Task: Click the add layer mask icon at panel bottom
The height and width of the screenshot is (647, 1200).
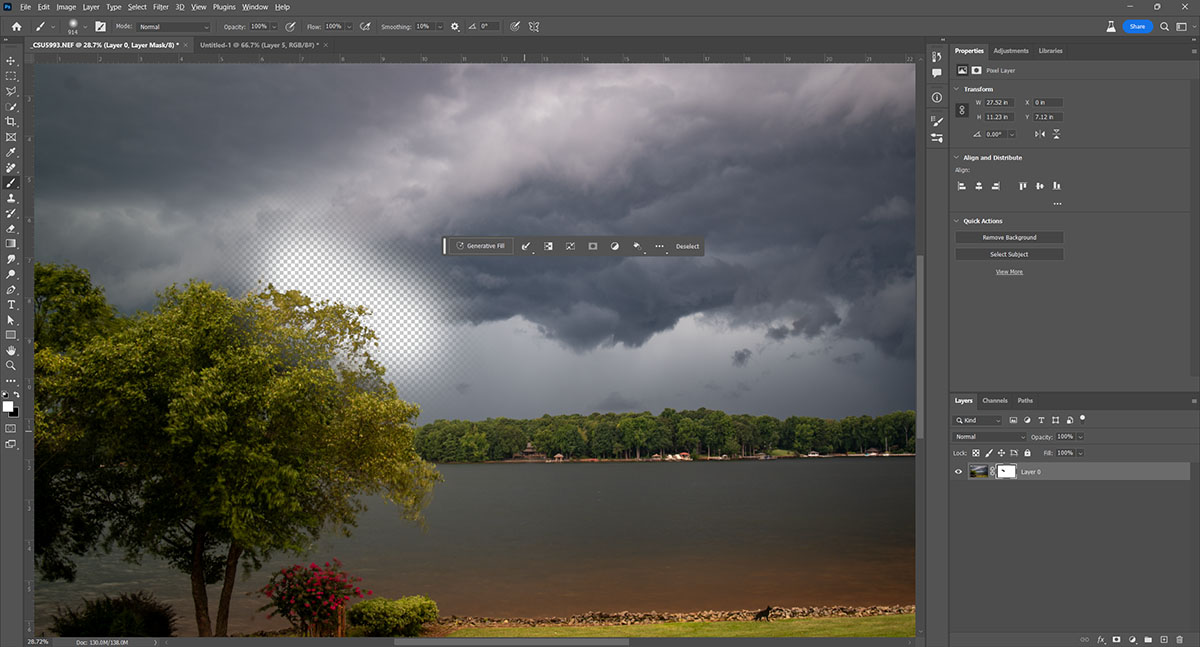Action: pyautogui.click(x=1116, y=639)
